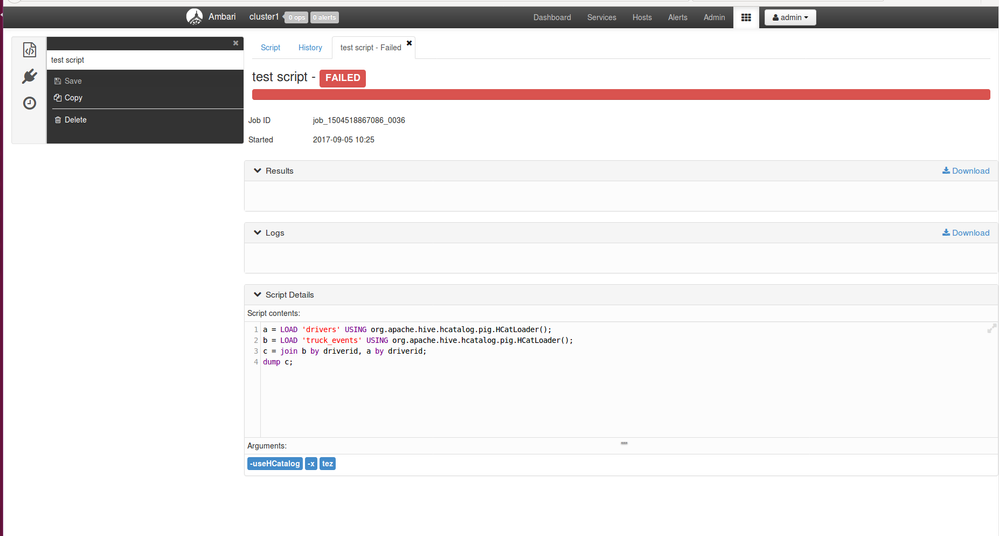Screen dimensions: 999x536
Task: Close the 'test script - Failed' tab
Action: tap(409, 43)
